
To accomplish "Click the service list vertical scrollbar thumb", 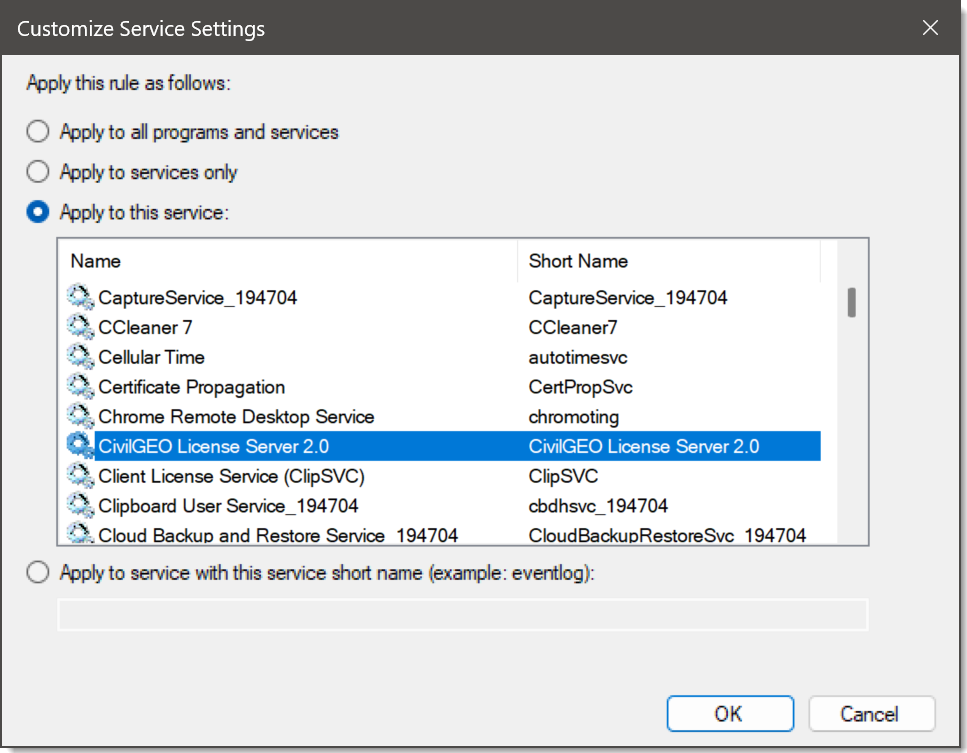I will (x=851, y=302).
